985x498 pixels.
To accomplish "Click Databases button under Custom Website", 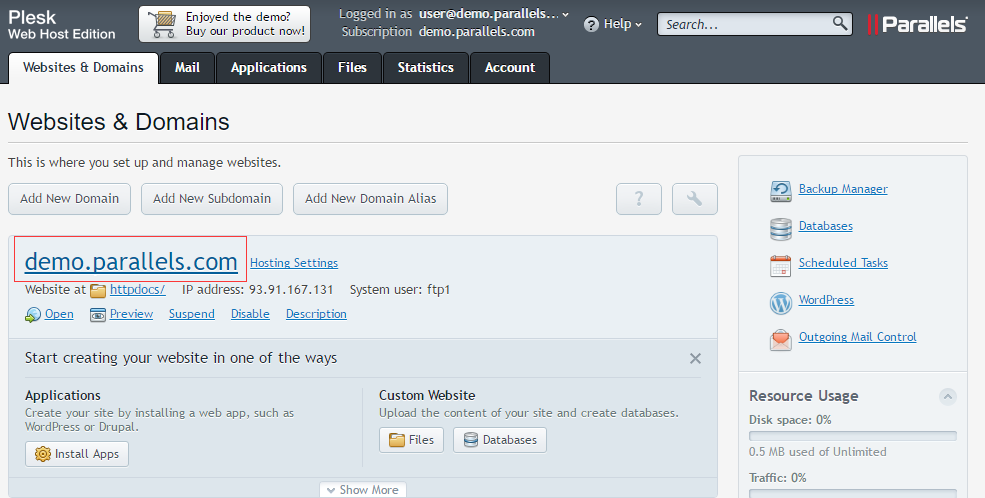I will [500, 440].
